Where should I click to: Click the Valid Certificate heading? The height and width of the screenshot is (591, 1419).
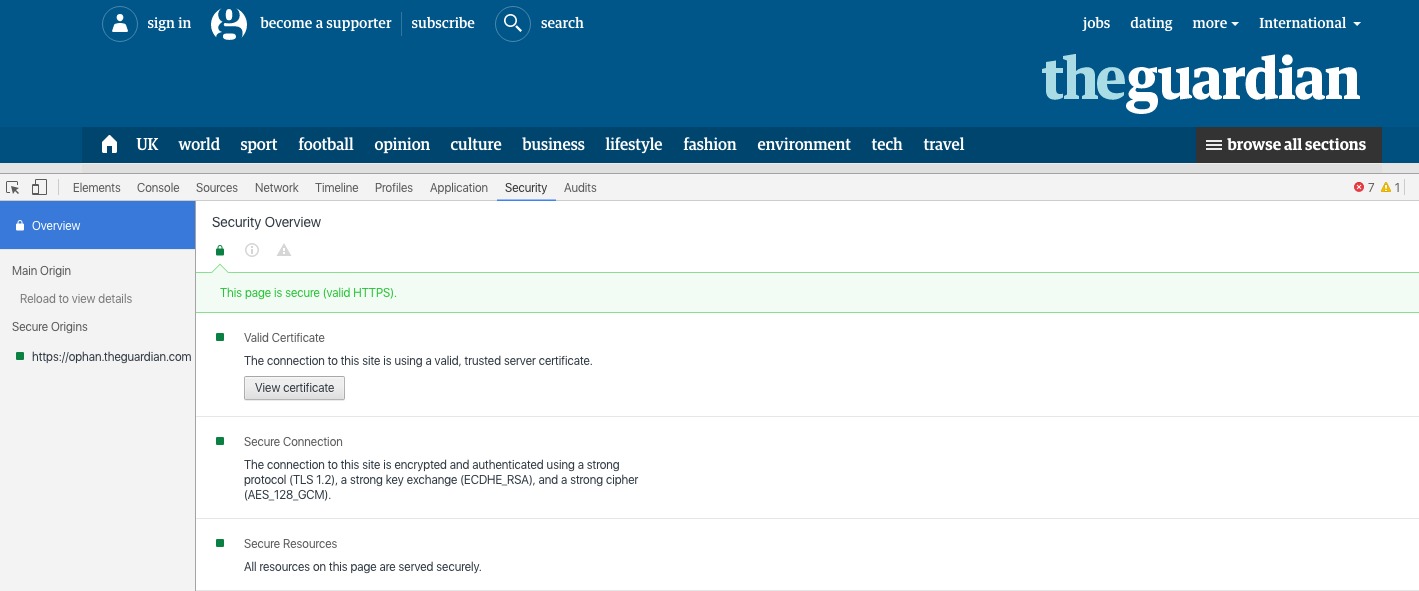(284, 338)
